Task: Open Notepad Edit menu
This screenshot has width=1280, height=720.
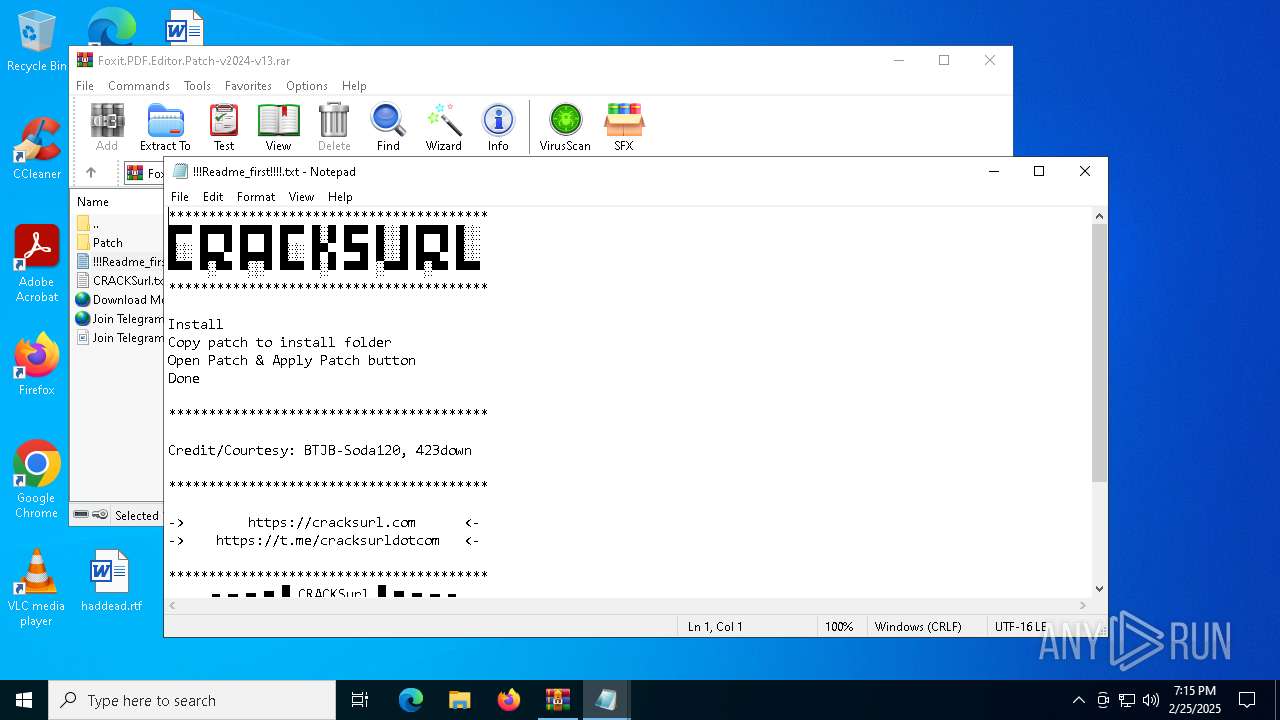Action: coord(213,197)
